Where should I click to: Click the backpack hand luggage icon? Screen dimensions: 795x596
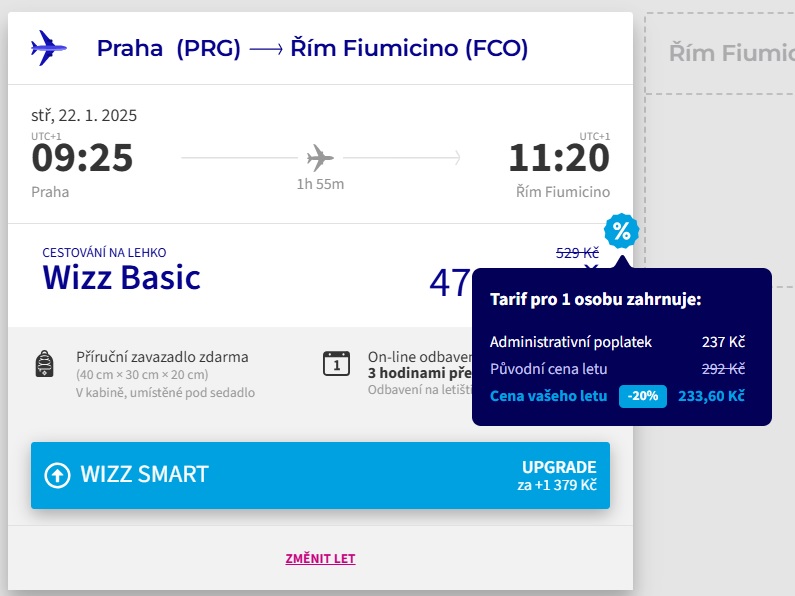(x=44, y=363)
